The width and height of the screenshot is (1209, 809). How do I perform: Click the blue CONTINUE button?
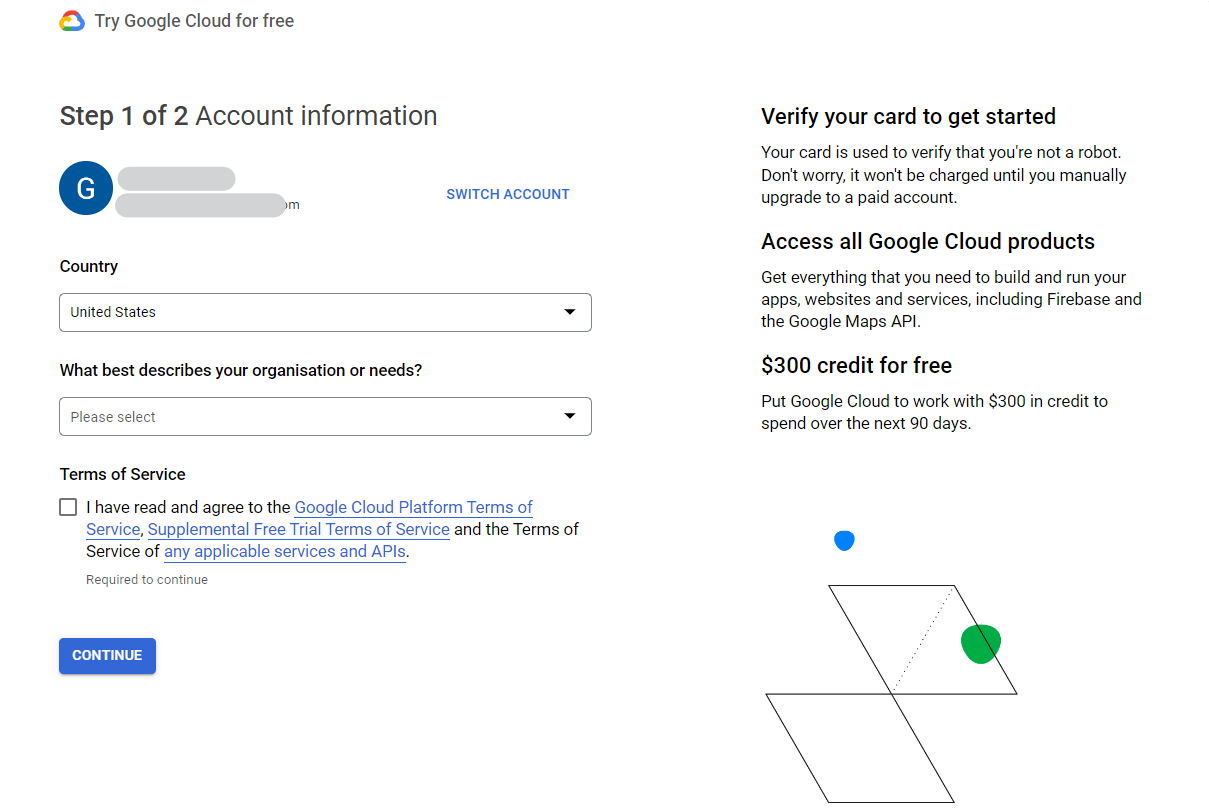coord(107,655)
